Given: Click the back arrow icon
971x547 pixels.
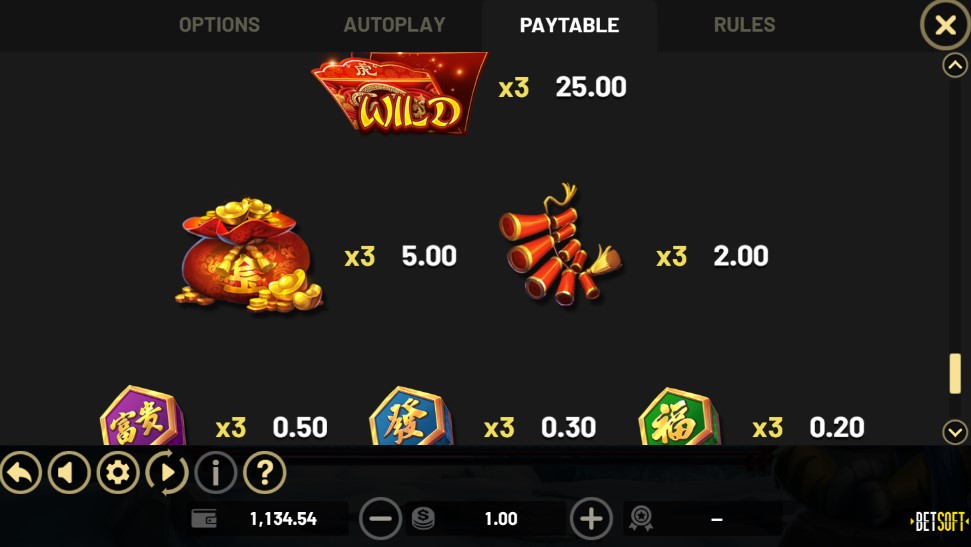Looking at the screenshot, I should pos(20,473).
